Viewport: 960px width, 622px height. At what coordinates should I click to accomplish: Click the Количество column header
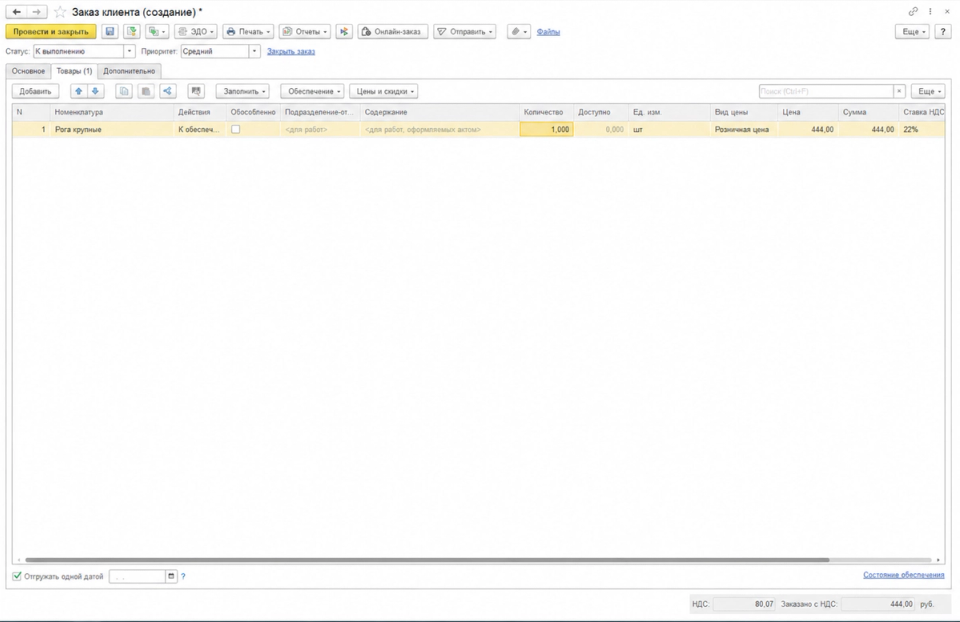pos(547,112)
